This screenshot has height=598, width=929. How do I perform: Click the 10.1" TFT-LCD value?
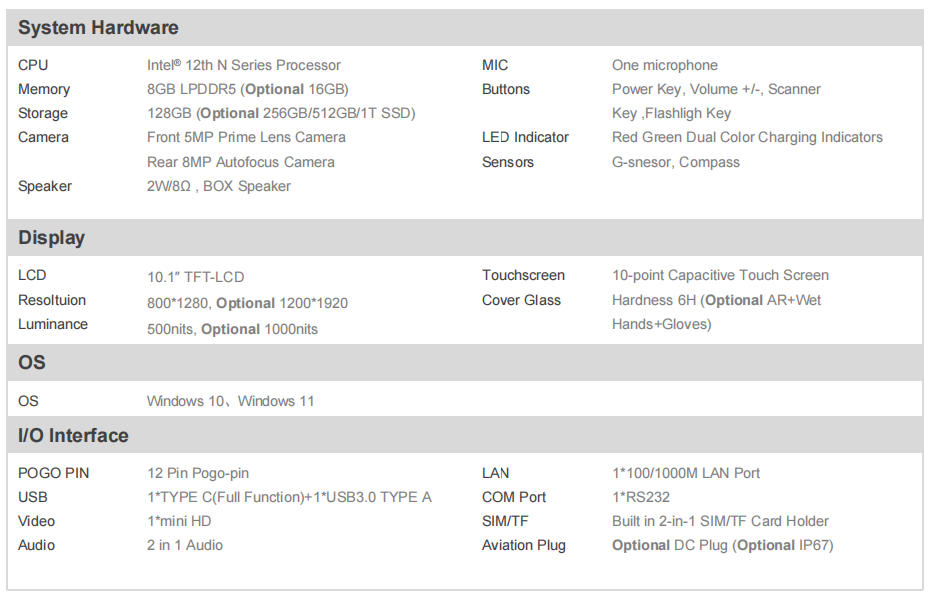pyautogui.click(x=196, y=277)
